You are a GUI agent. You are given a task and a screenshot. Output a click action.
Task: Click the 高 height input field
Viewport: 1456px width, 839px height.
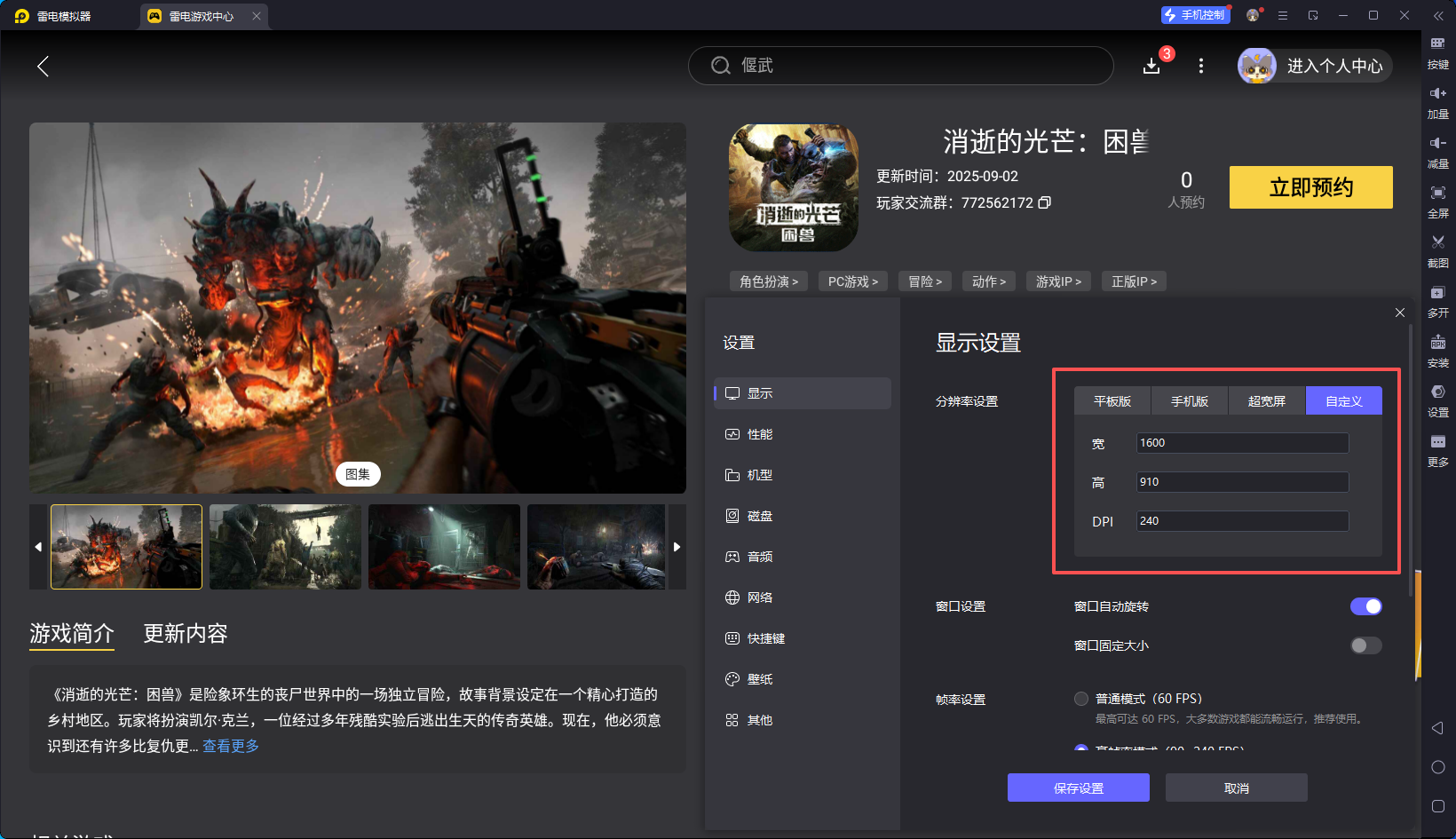(x=1243, y=482)
